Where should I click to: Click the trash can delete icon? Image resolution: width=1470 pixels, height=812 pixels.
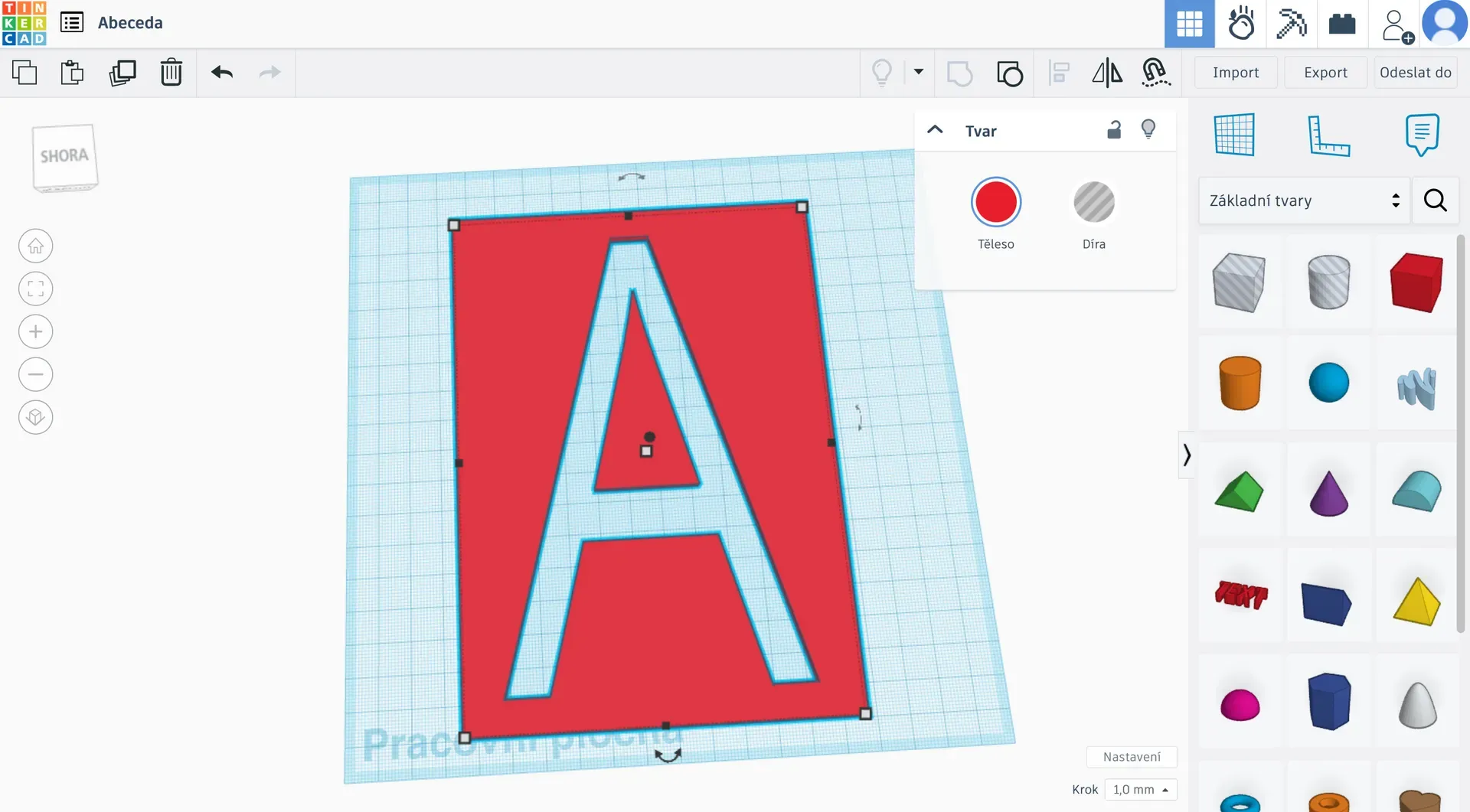click(171, 73)
